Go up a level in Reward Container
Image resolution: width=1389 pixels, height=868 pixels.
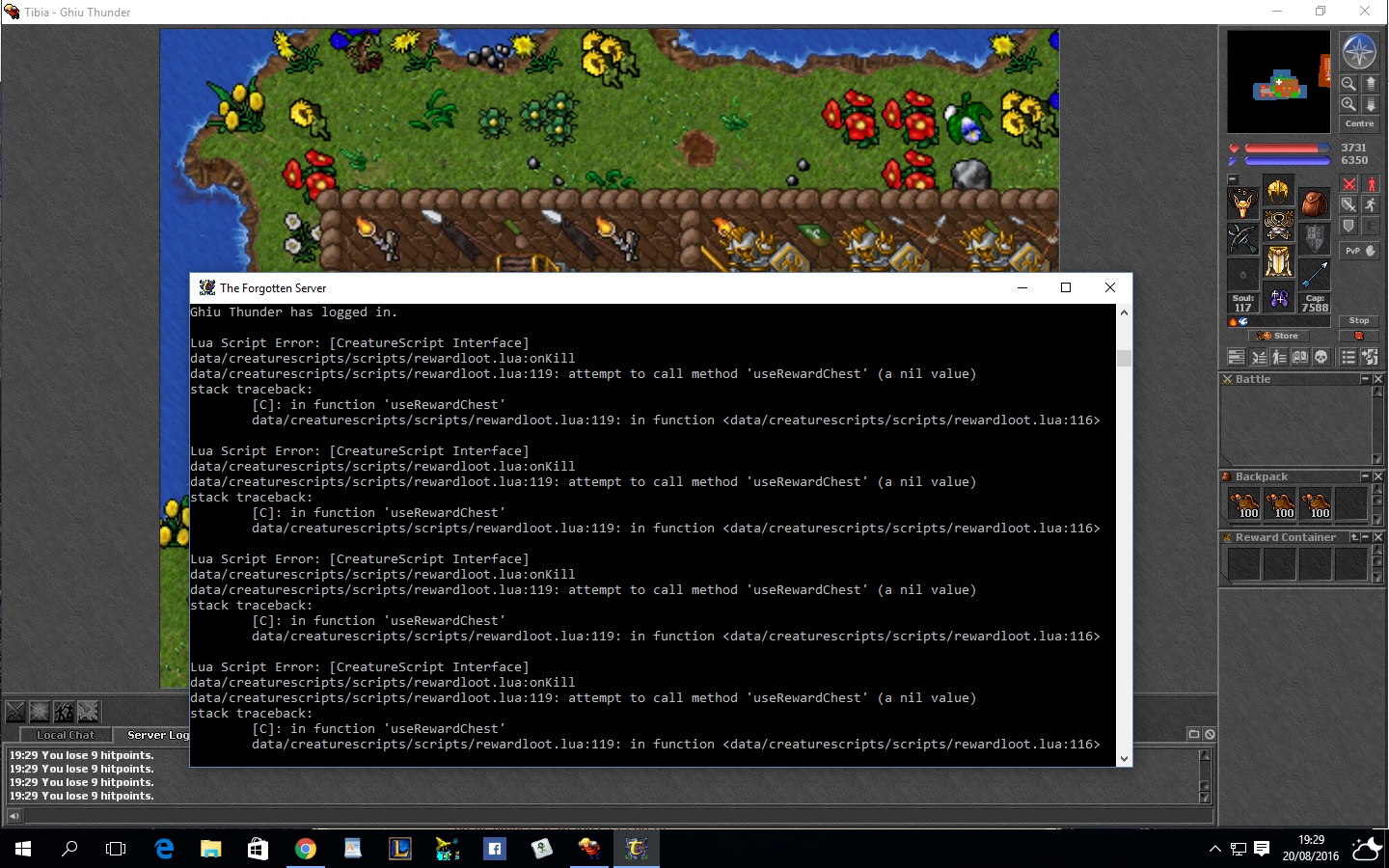pyautogui.click(x=1353, y=537)
